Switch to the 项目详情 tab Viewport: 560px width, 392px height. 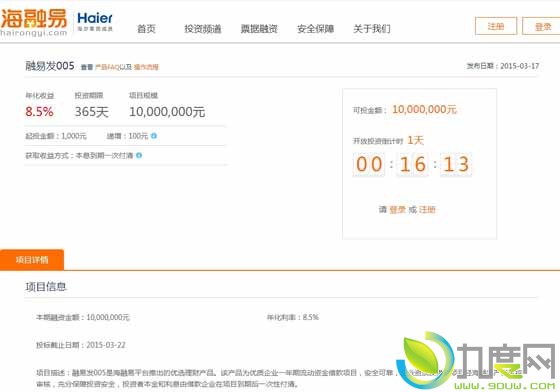32,260
